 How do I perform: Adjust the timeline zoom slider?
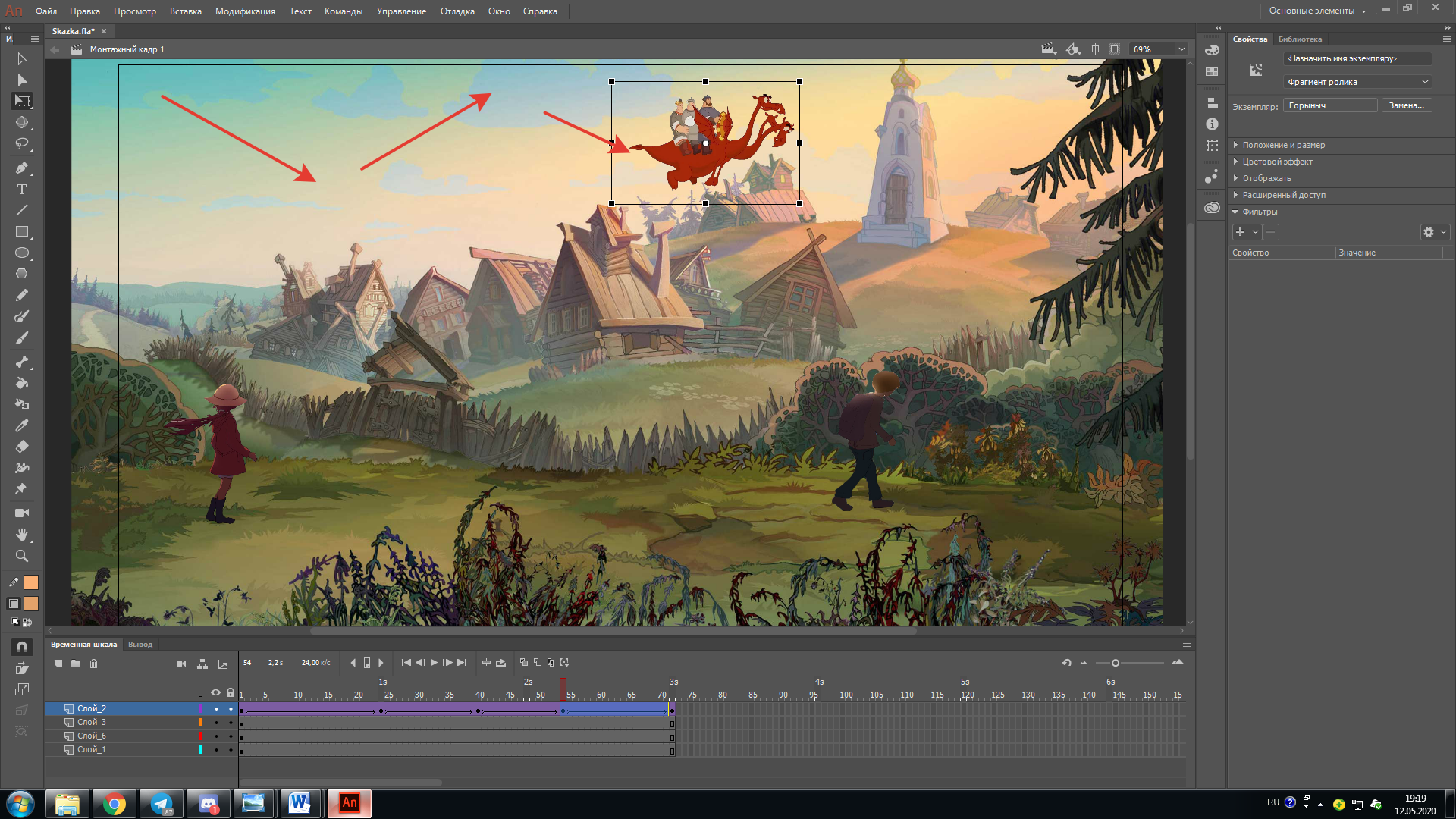tap(1116, 663)
